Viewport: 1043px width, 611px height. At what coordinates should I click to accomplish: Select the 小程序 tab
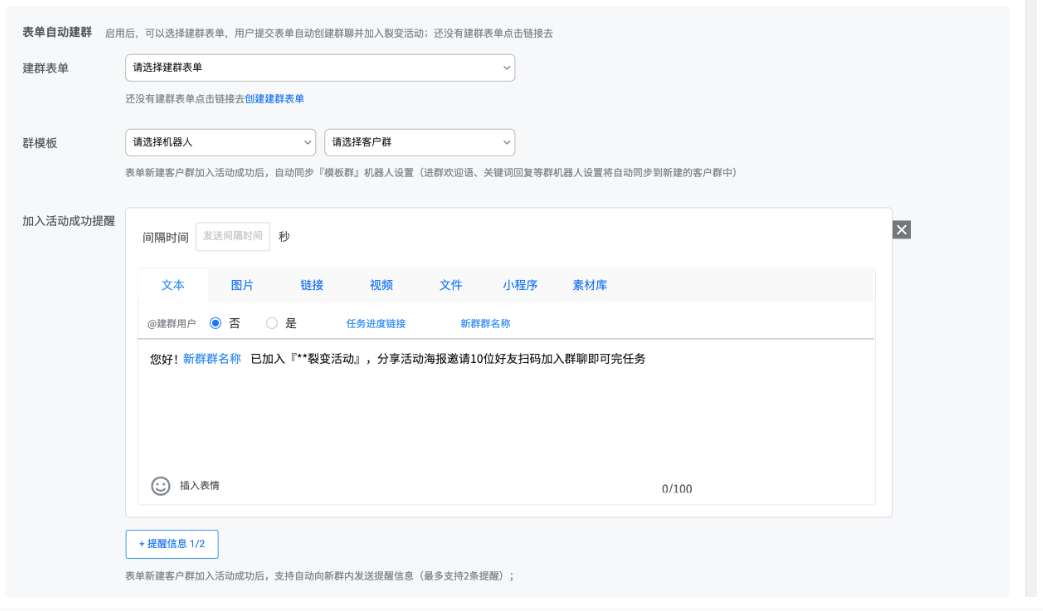click(x=521, y=285)
